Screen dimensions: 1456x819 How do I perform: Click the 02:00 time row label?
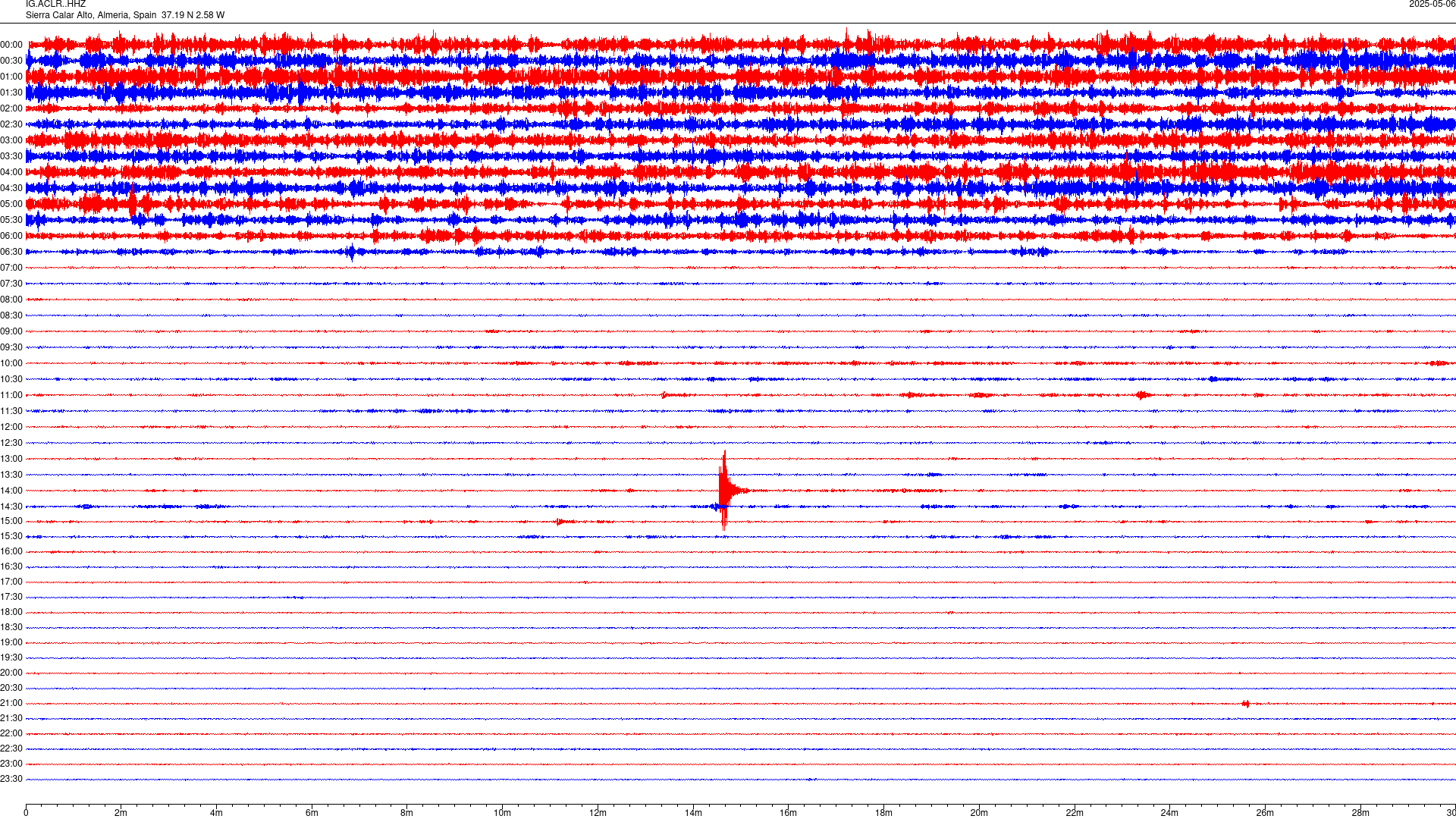11,109
